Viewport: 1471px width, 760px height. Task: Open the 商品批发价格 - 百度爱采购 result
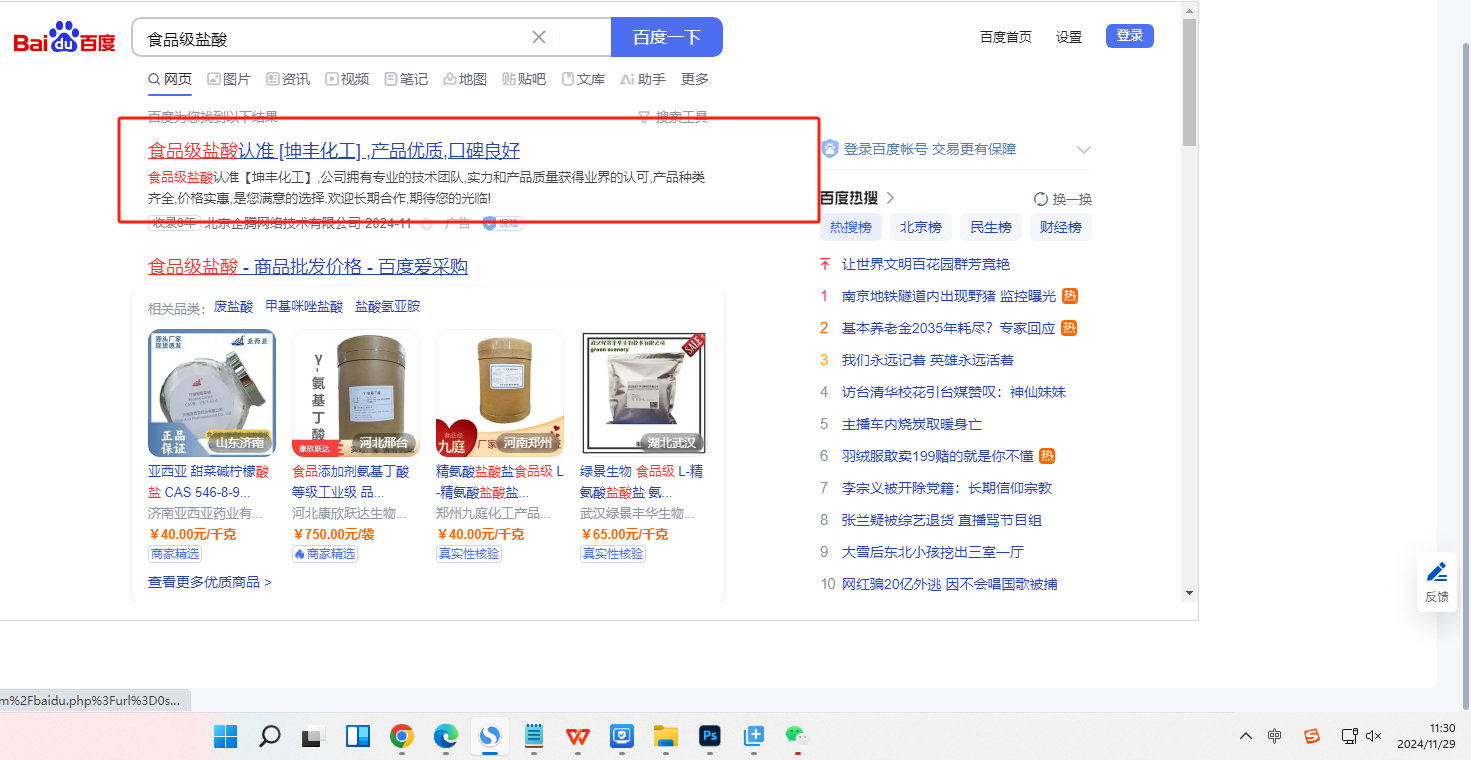click(x=308, y=267)
